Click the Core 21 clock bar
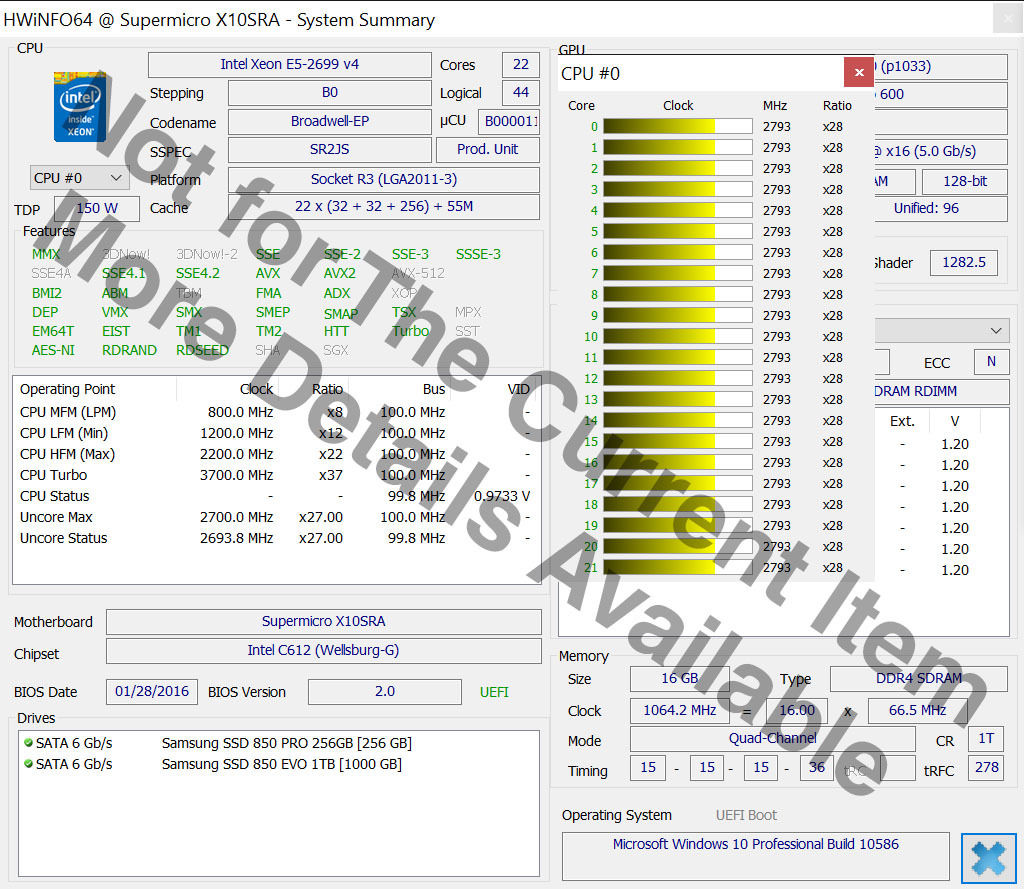This screenshot has height=889, width=1024. point(678,567)
